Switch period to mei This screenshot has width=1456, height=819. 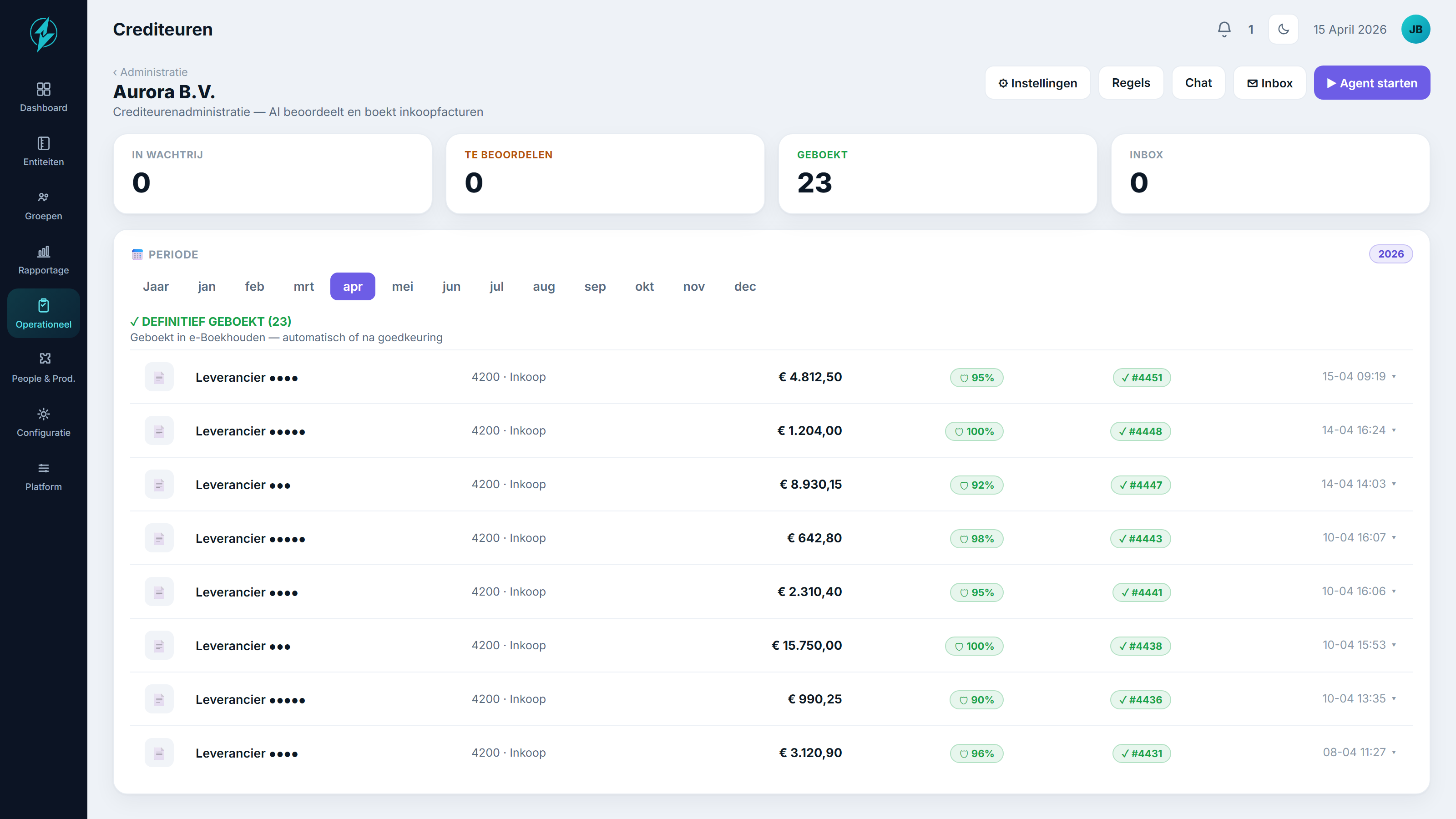(402, 287)
